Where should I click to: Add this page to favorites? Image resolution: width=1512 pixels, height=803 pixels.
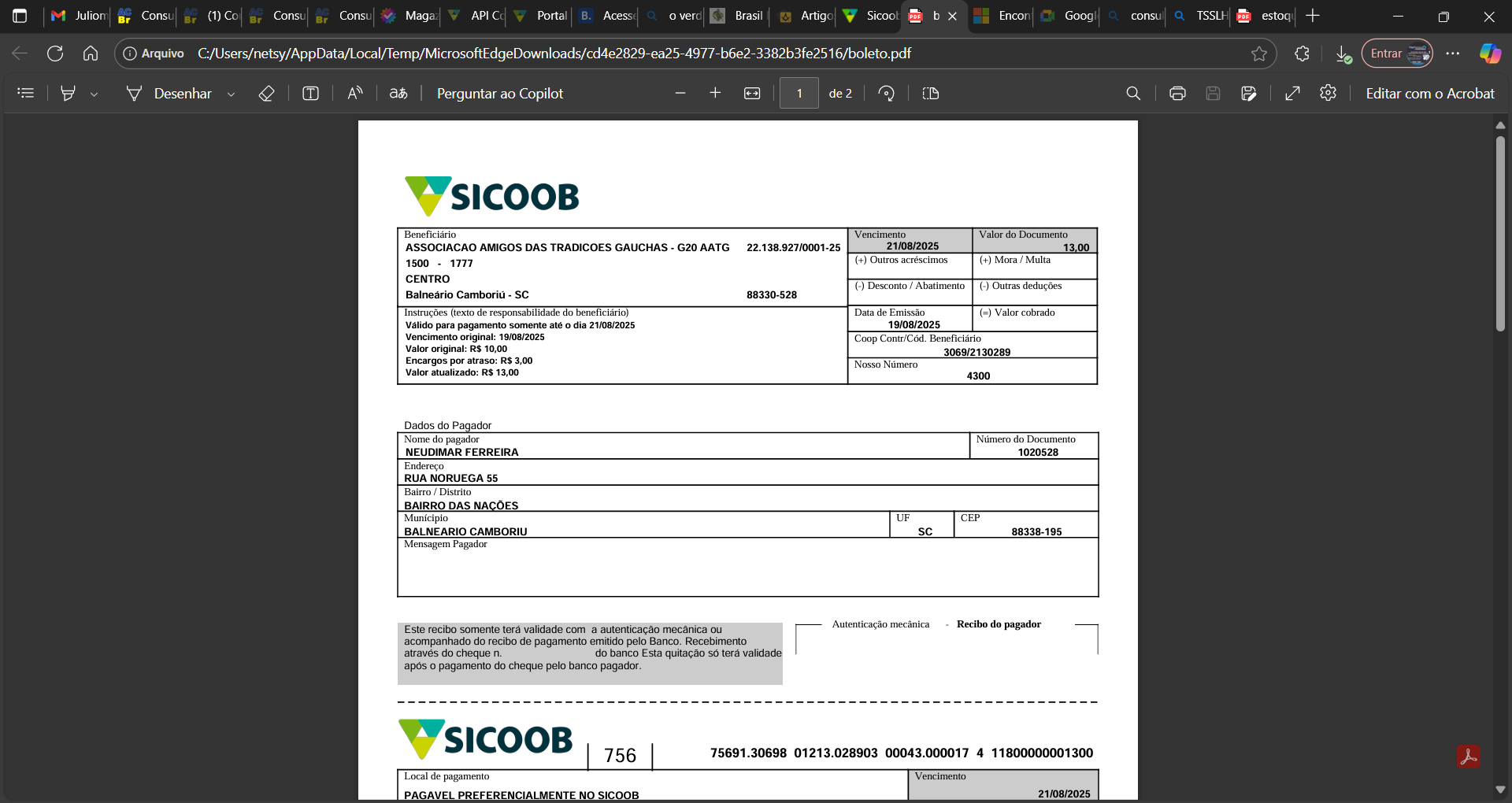click(1259, 54)
